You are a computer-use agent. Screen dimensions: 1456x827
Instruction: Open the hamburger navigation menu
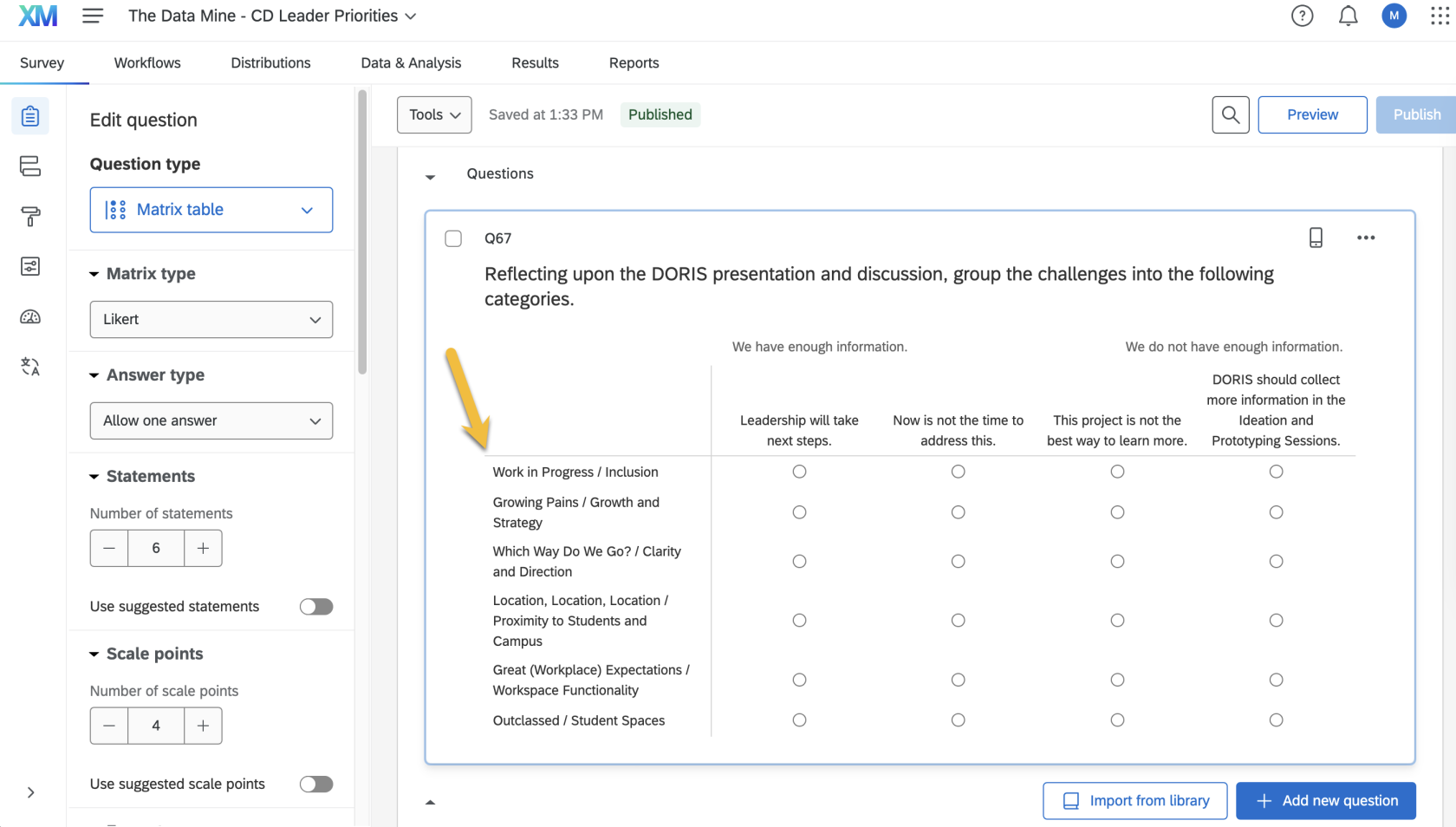[x=93, y=16]
